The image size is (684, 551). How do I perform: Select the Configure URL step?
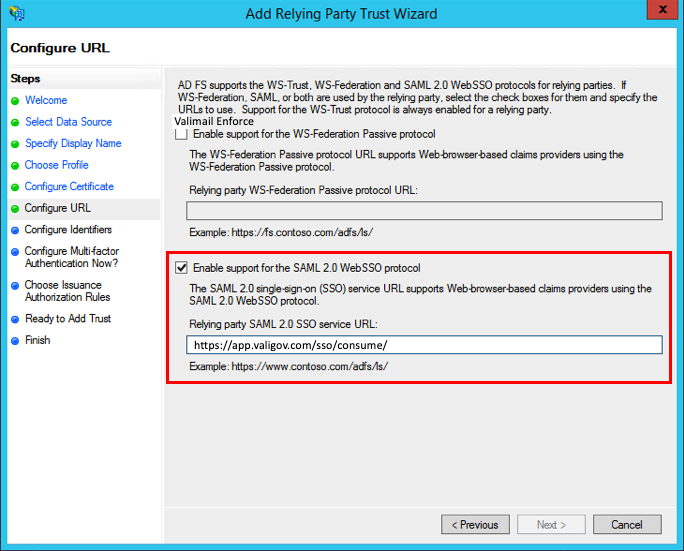[58, 208]
